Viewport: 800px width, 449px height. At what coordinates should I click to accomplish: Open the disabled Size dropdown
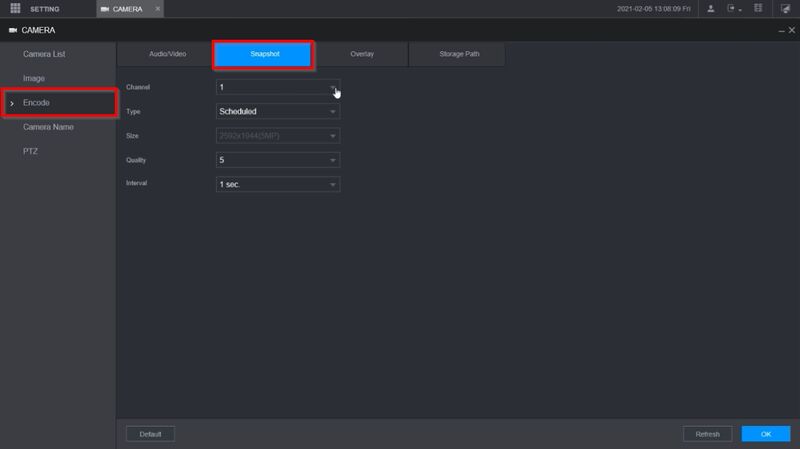coord(278,136)
